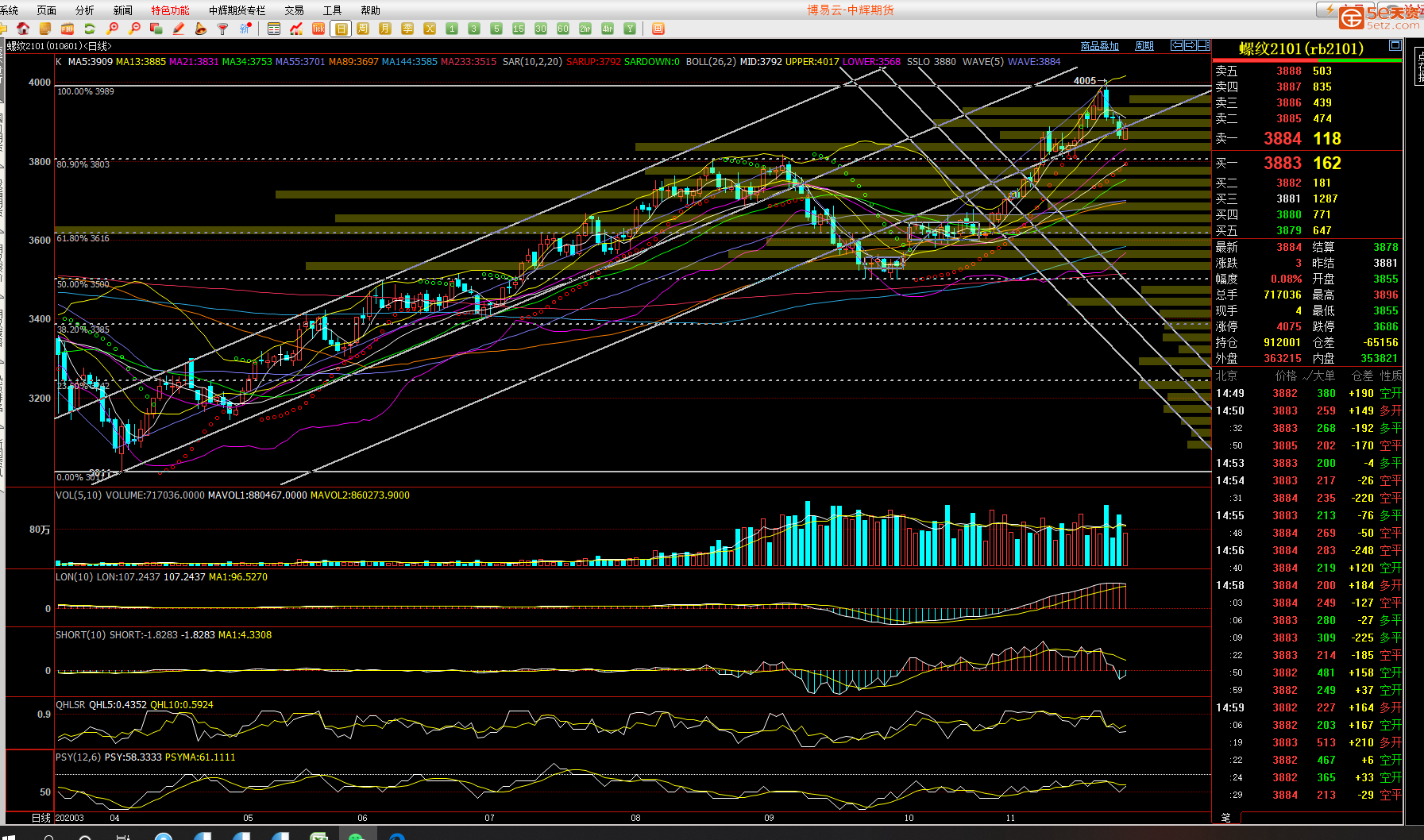This screenshot has width=1424, height=840.
Task: Refresh data with the green arrows icon
Action: (x=90, y=29)
